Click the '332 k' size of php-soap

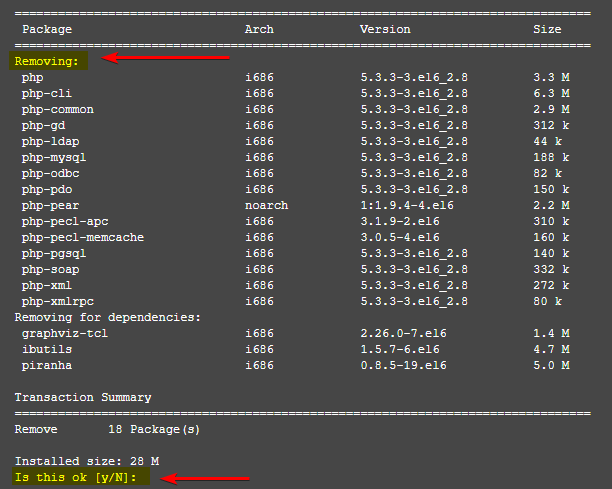[x=551, y=269]
